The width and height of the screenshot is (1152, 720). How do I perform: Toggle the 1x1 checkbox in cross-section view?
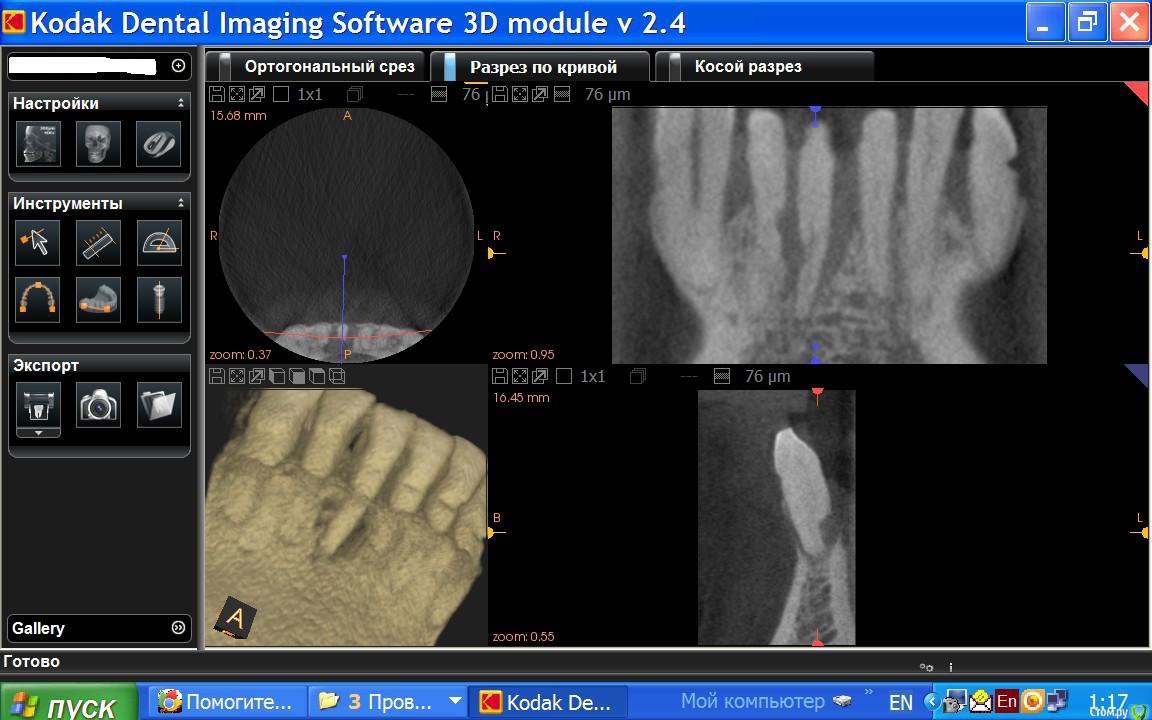pos(564,376)
